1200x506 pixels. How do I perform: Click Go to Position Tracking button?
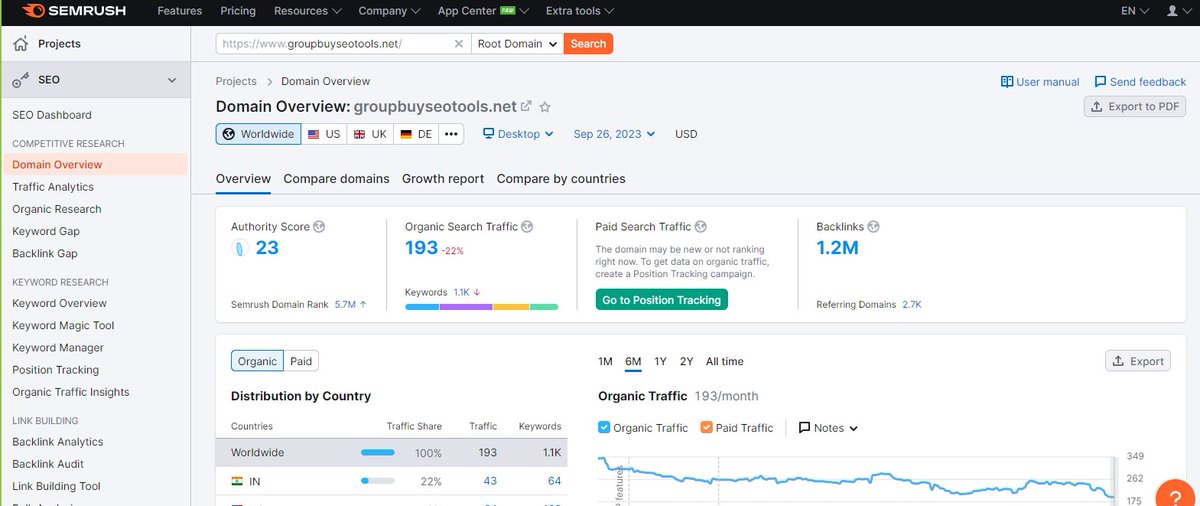[x=661, y=299]
